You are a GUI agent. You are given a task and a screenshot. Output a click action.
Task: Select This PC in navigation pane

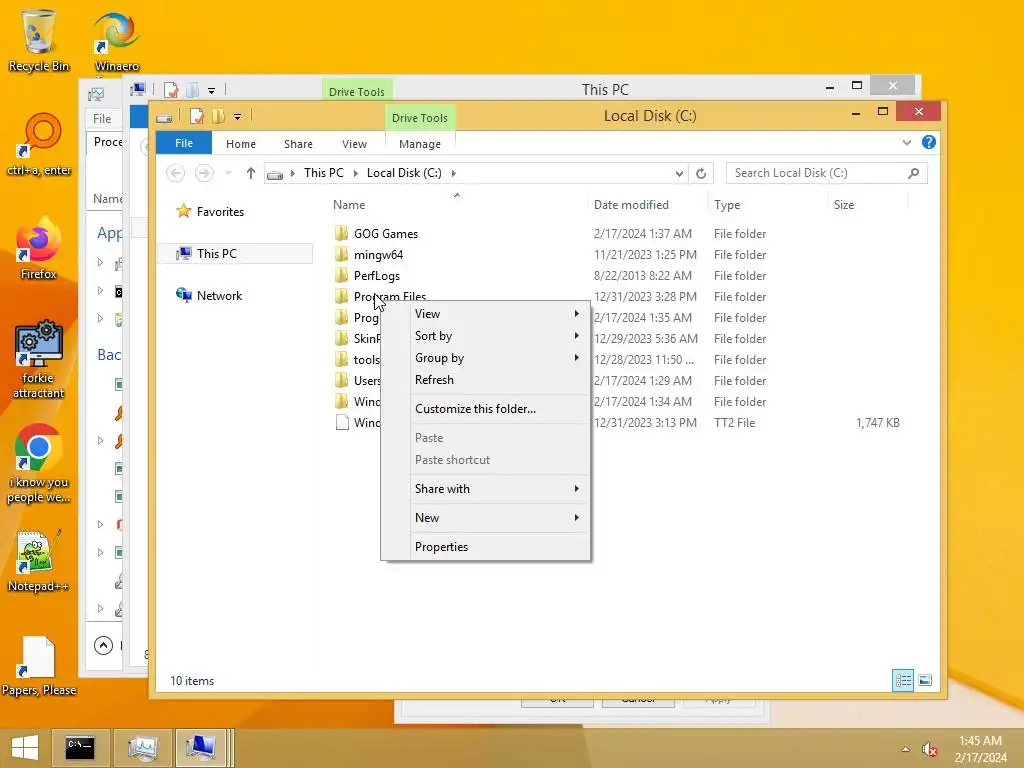(x=235, y=253)
